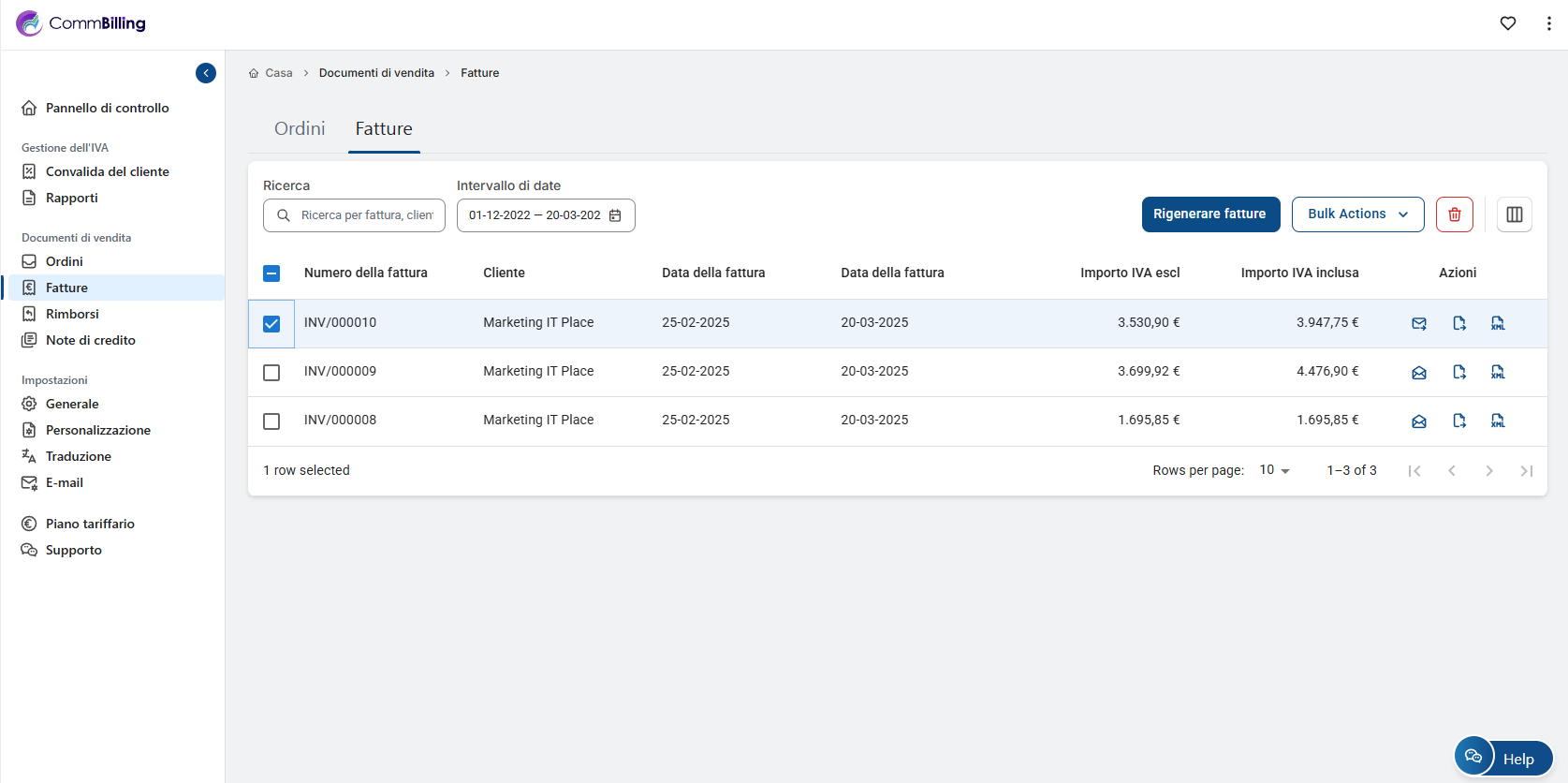Click the calendar icon in date range
The height and width of the screenshot is (783, 1568).
coord(615,215)
